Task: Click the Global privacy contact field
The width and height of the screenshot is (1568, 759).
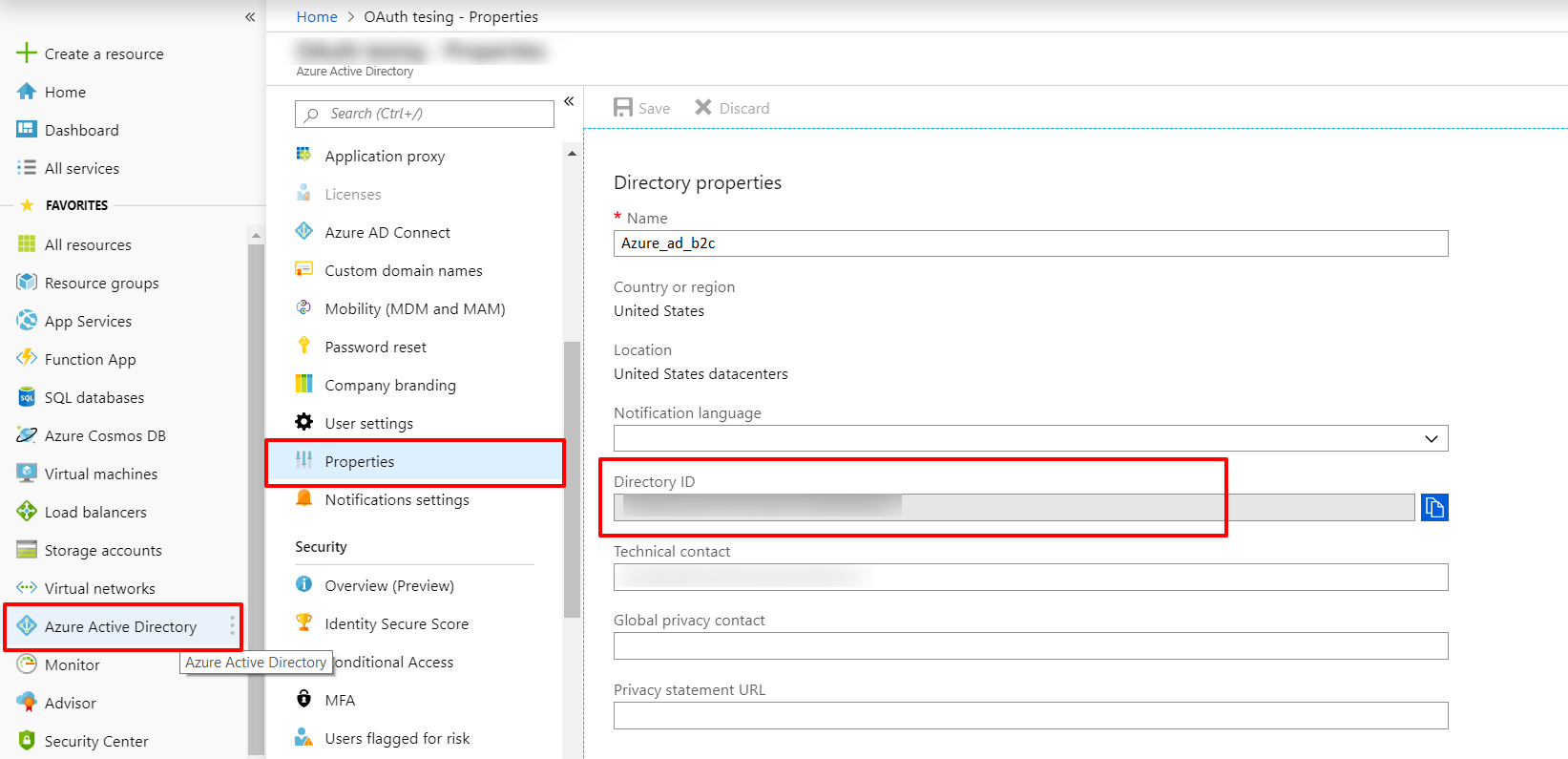Action: tap(1031, 645)
